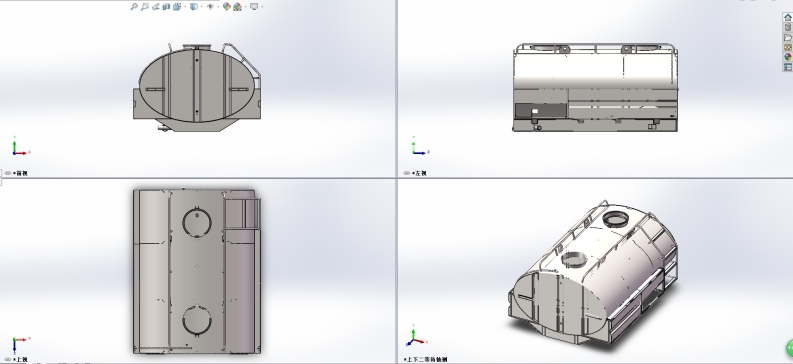
Task: Click the coordinate triad in the dimetric viewport
Action: click(x=417, y=336)
